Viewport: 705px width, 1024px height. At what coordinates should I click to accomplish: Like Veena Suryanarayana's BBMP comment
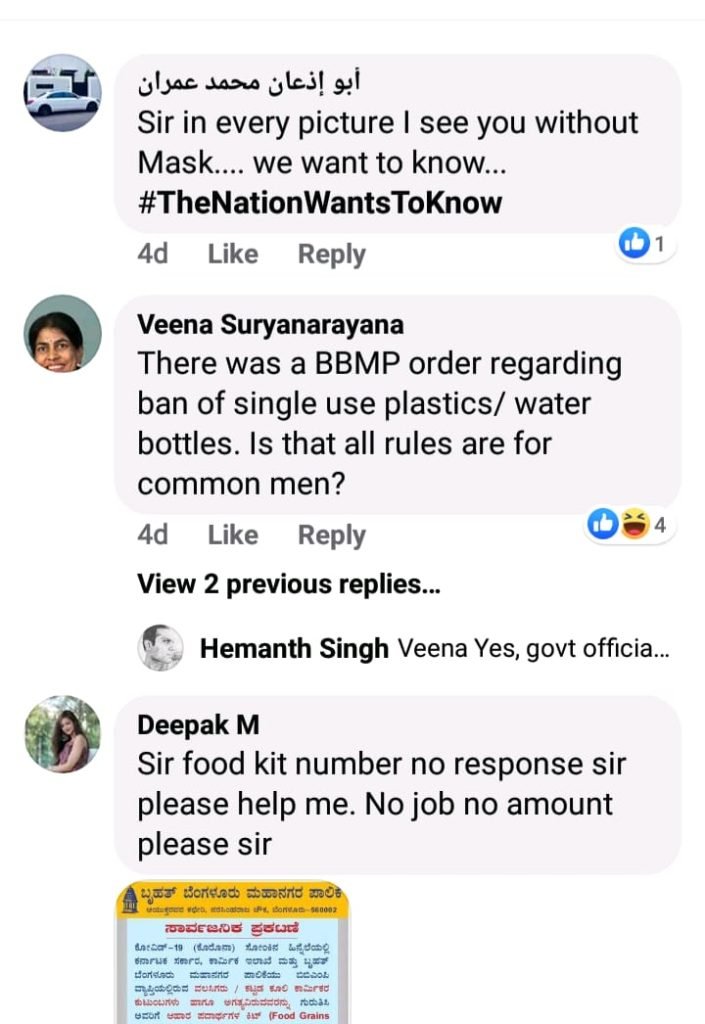[232, 535]
